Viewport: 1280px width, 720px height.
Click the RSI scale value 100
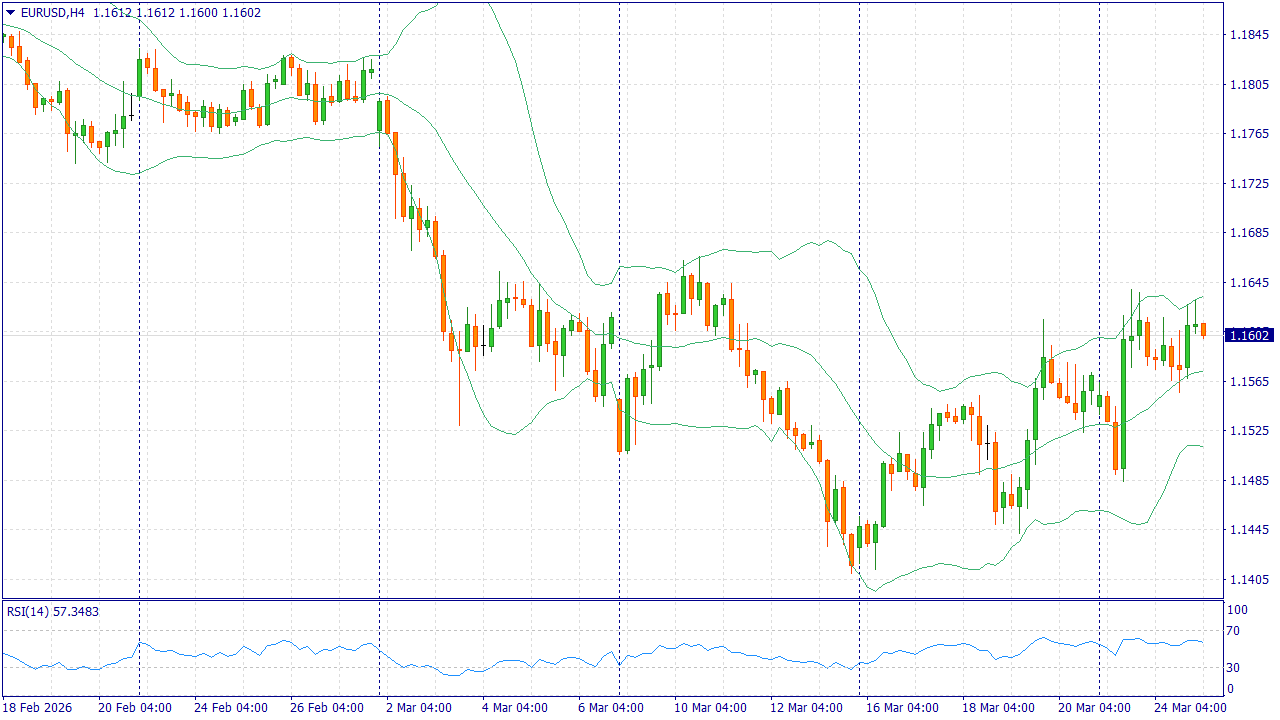[1238, 609]
